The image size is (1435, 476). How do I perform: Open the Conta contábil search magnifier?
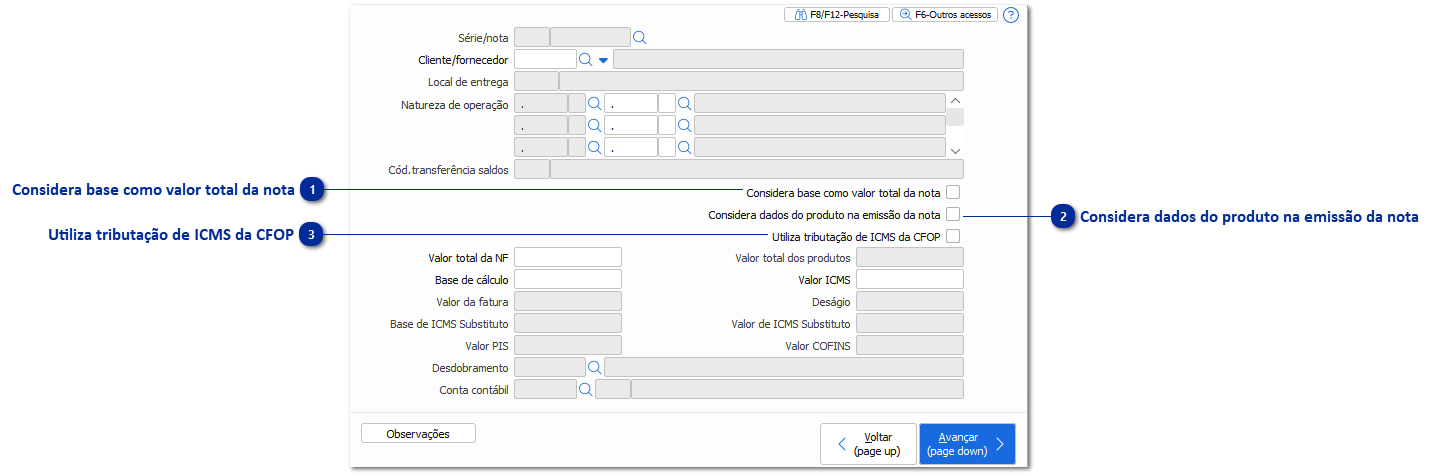pos(585,389)
